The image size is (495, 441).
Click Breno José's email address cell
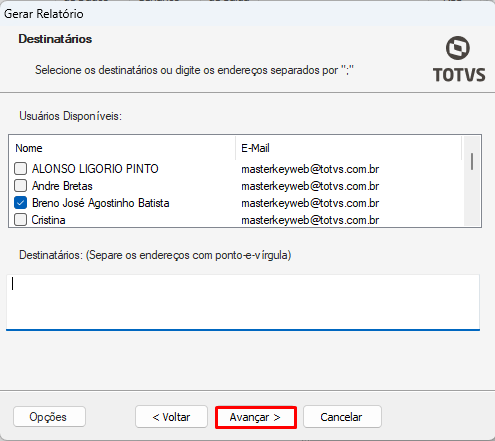(310, 203)
